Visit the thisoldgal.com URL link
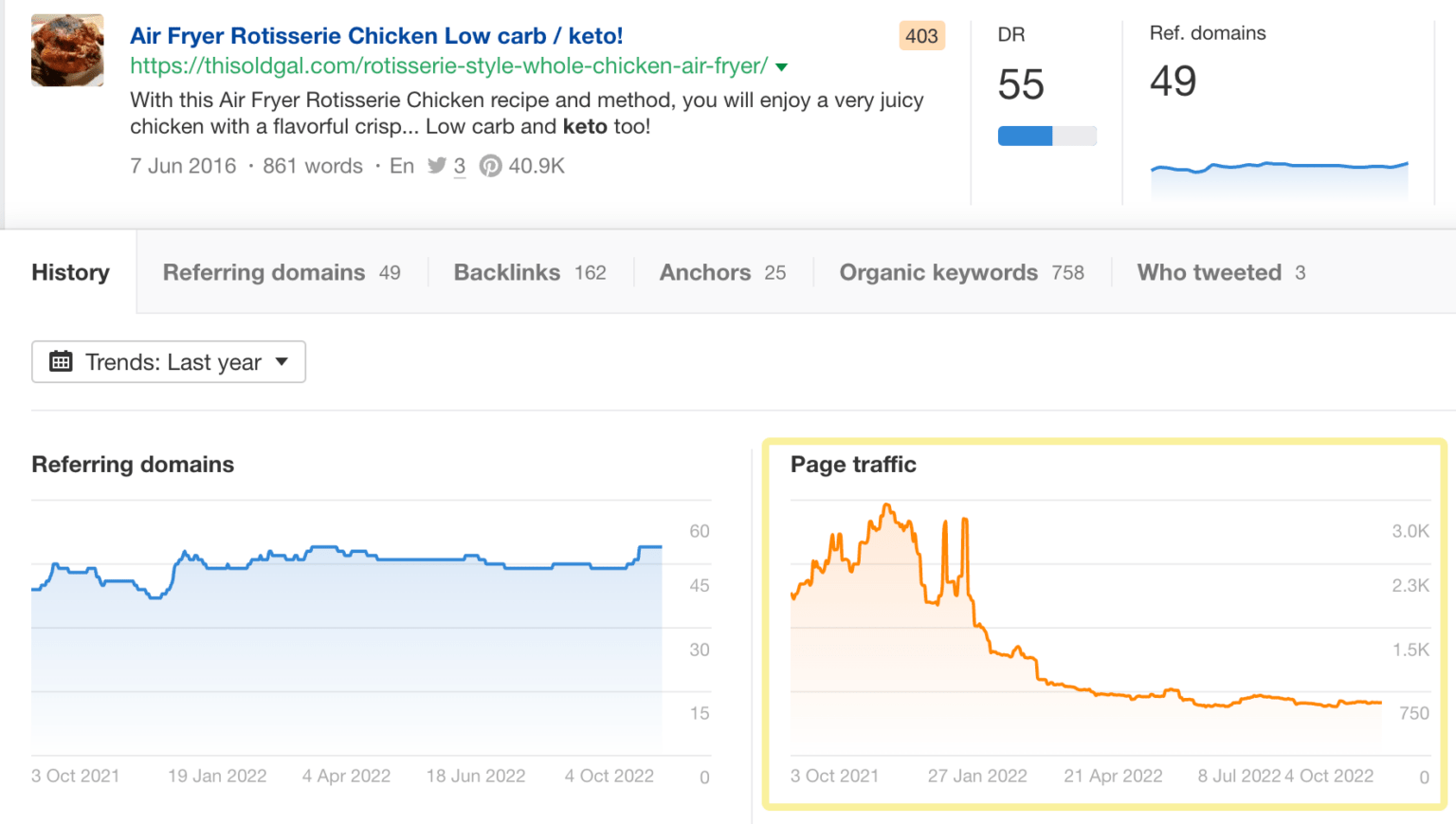 448,66
